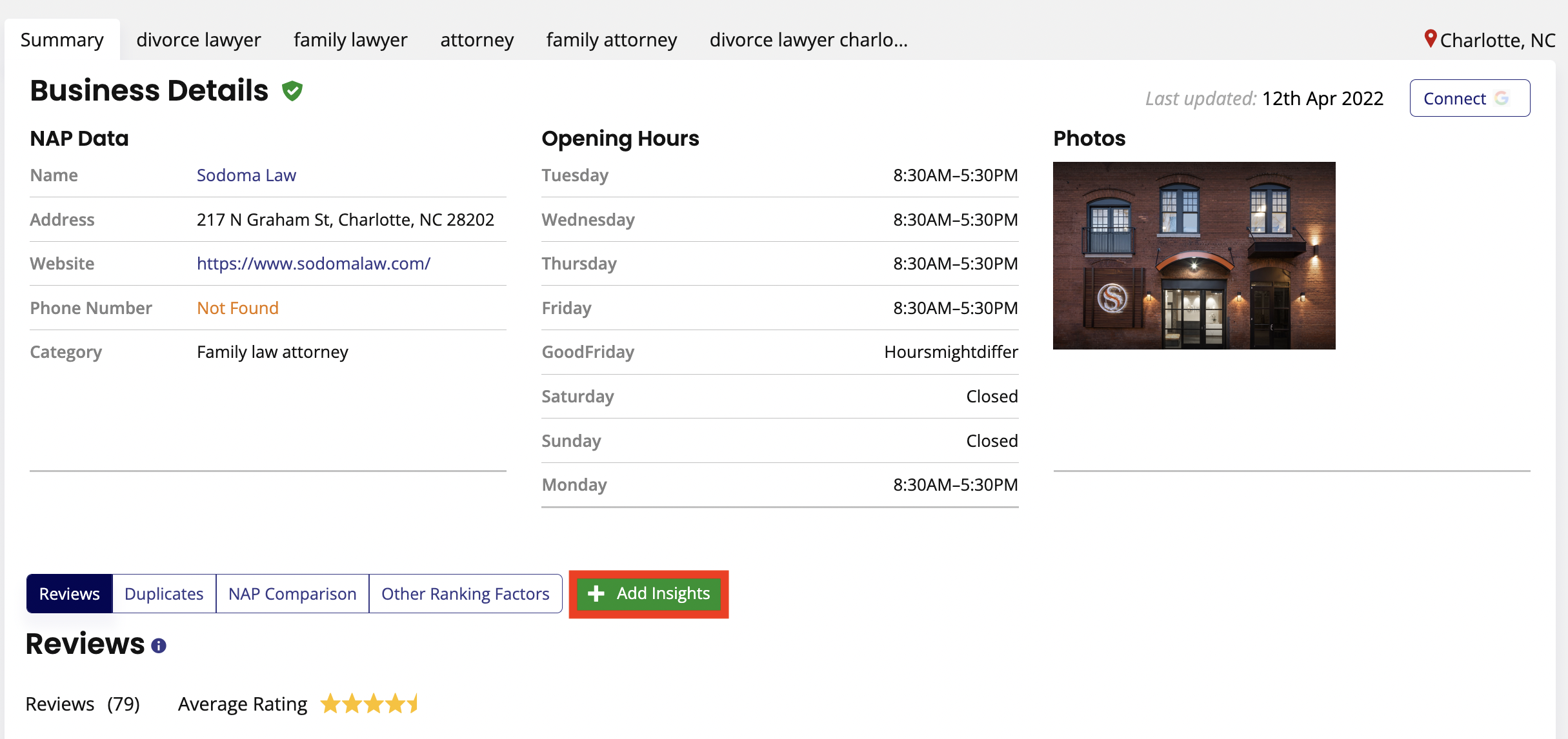Click the NAP Data heading
This screenshot has height=739, width=1568.
coord(79,139)
